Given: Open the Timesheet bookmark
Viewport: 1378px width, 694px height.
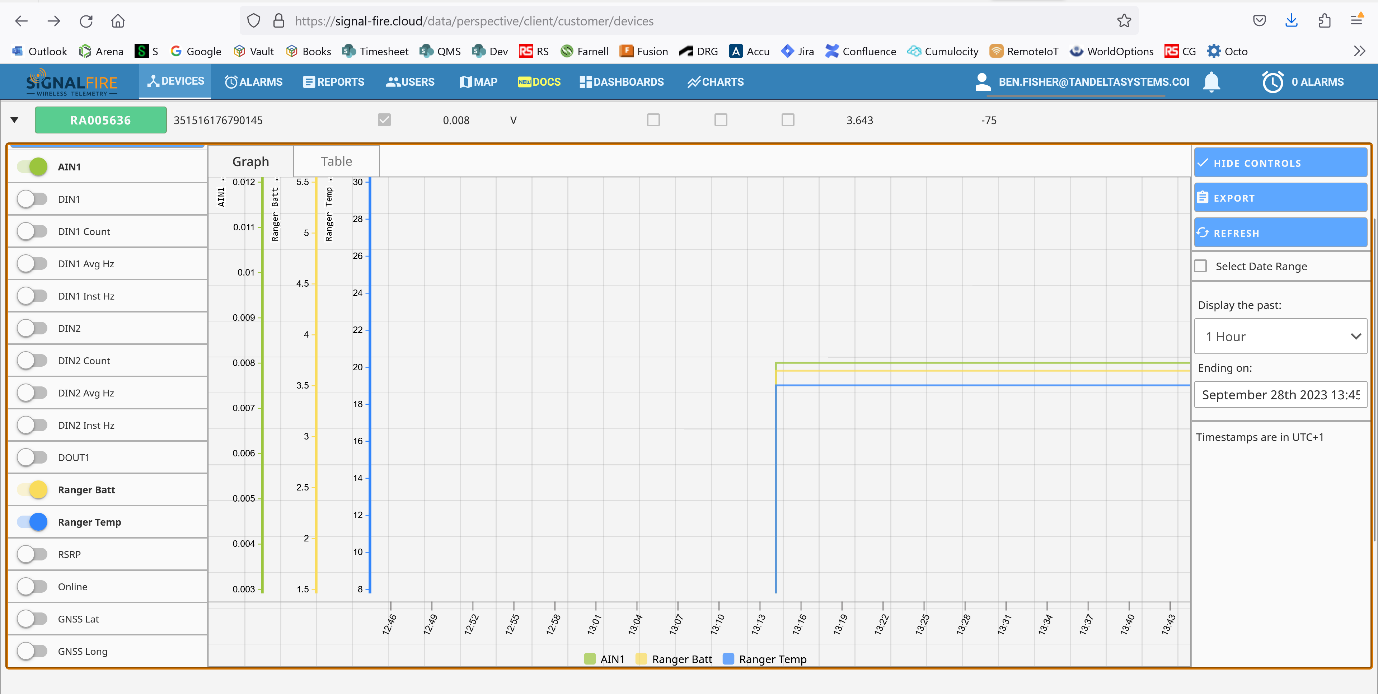Looking at the screenshot, I should 375,51.
